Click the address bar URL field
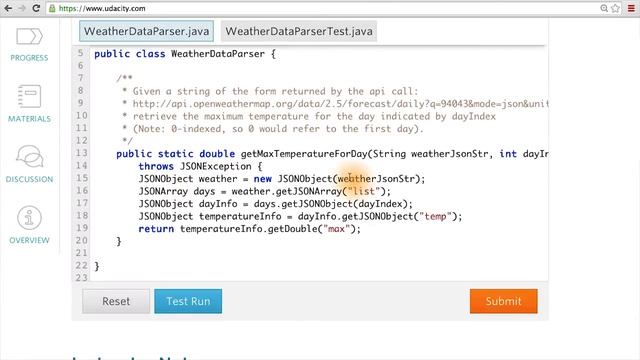 (x=327, y=8)
